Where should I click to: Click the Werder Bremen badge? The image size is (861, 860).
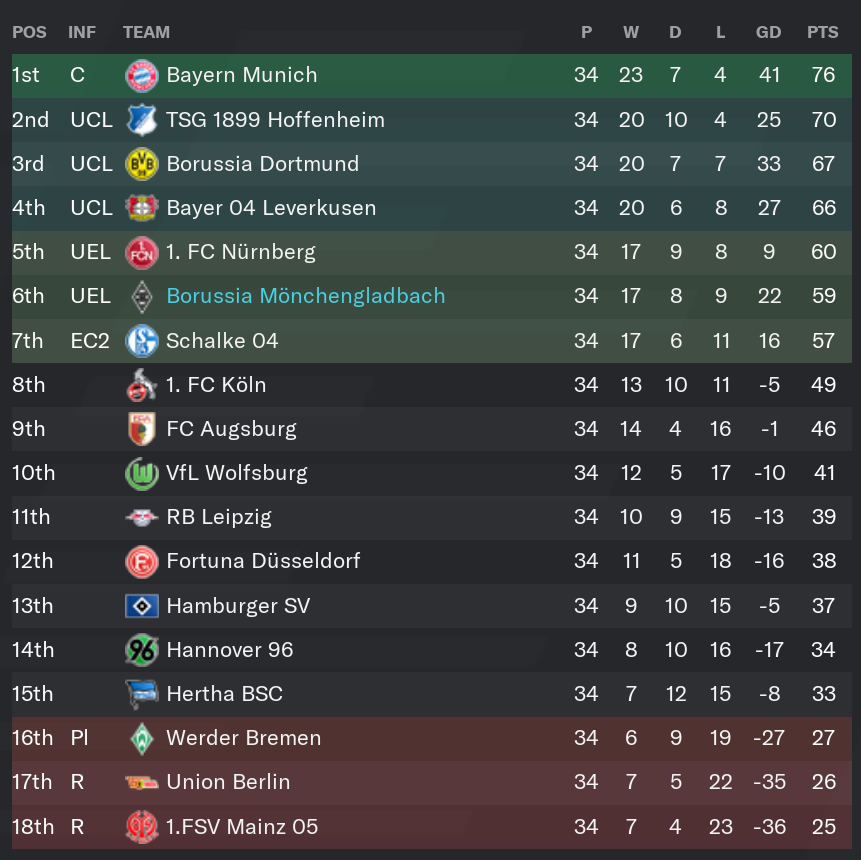click(x=142, y=738)
